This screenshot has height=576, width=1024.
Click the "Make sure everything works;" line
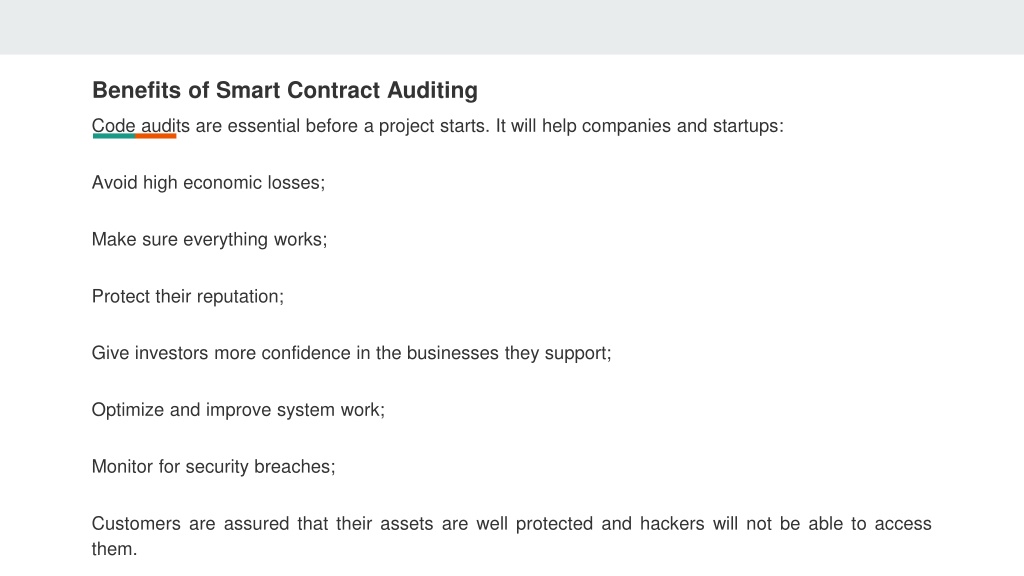tap(209, 240)
